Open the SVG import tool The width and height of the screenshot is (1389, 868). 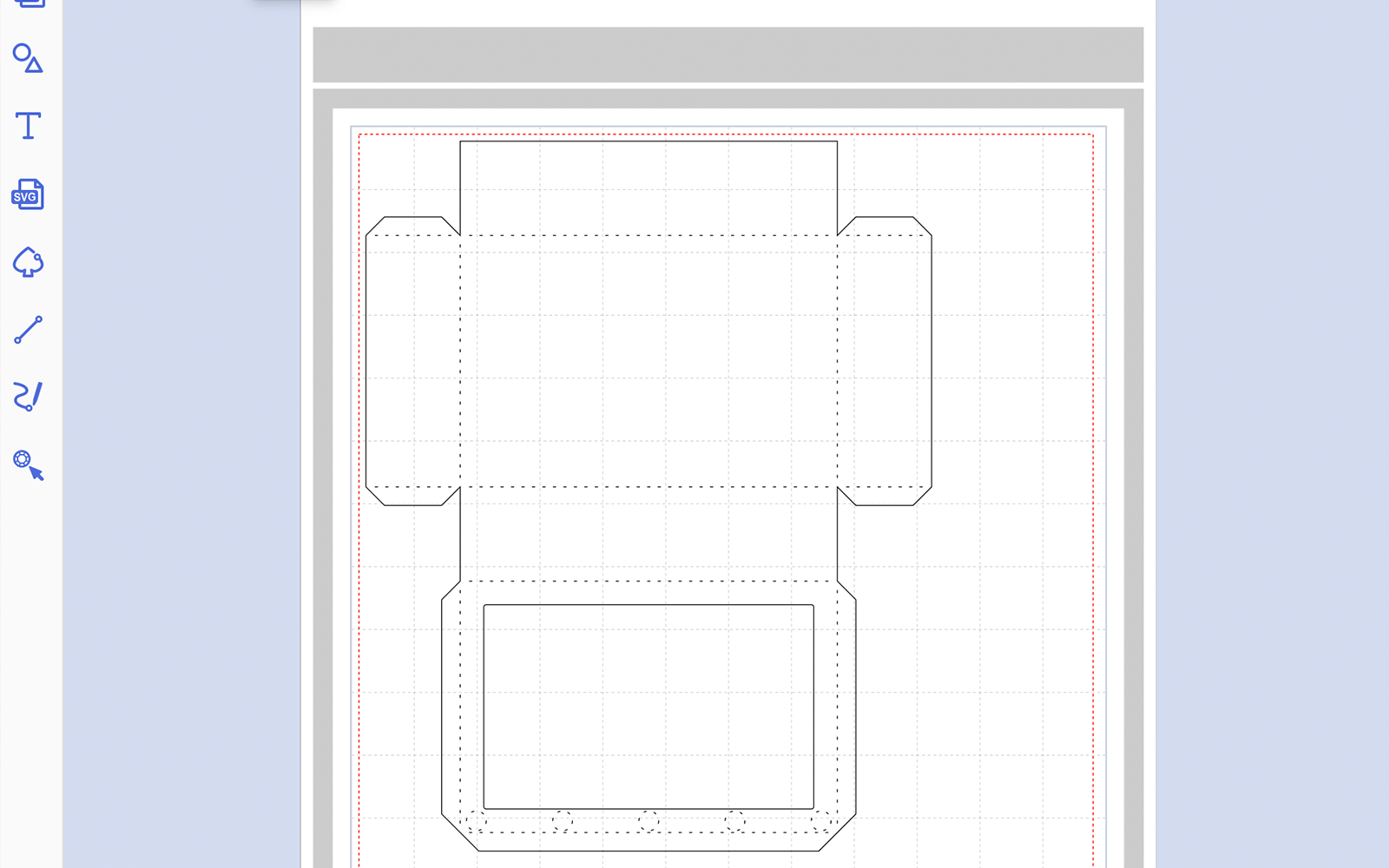tap(27, 194)
